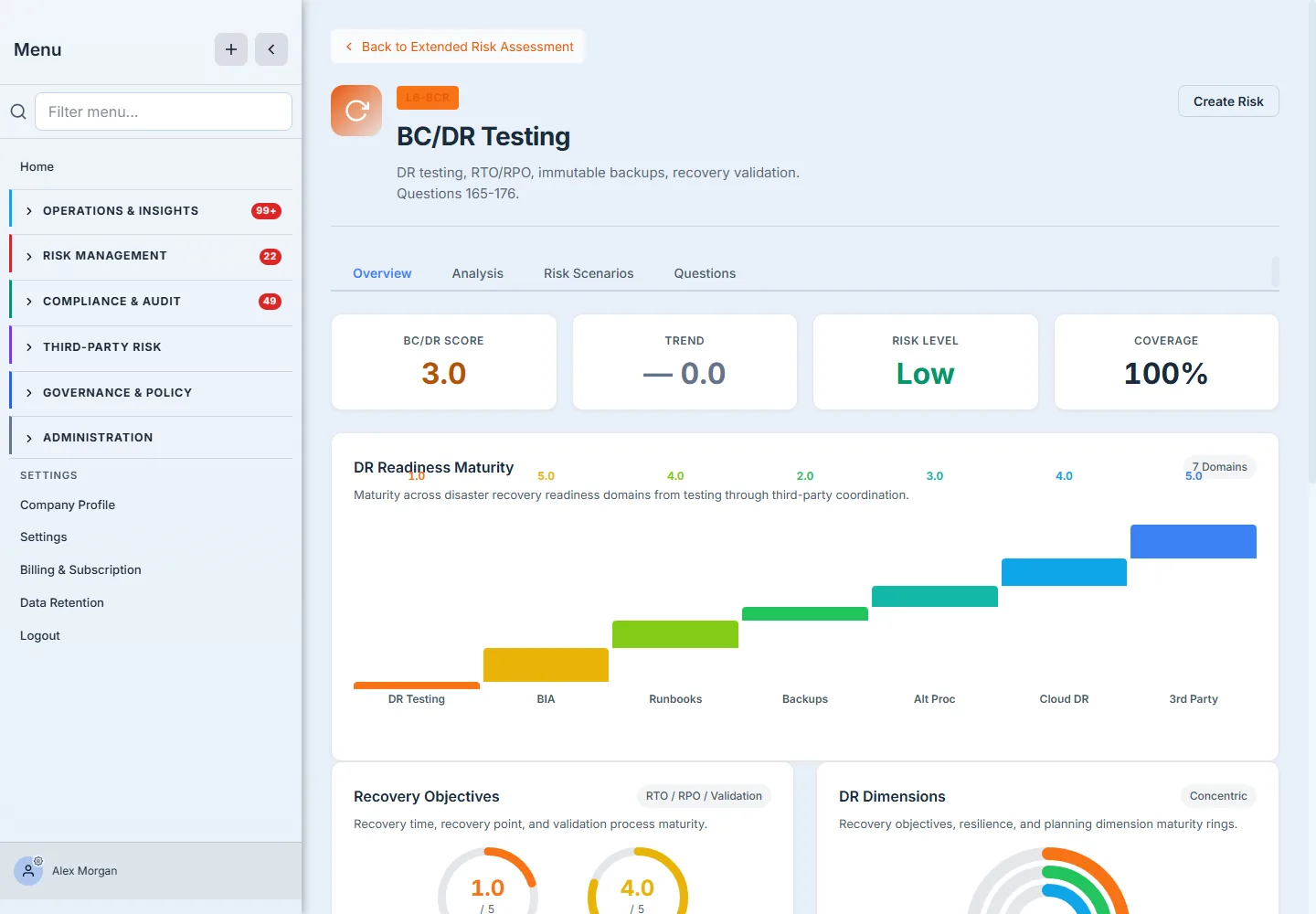The image size is (1316, 914).
Task: Click the orange DR Testing bar
Action: [417, 685]
